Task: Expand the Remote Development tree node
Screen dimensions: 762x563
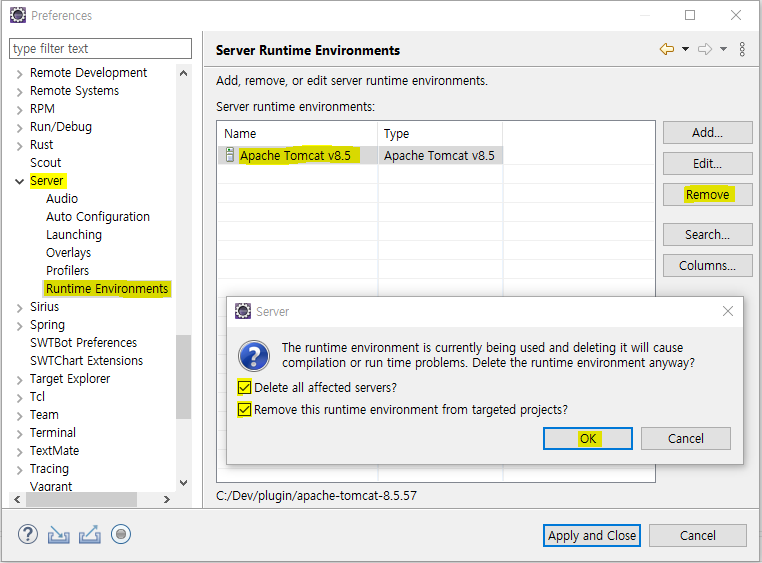Action: click(19, 74)
